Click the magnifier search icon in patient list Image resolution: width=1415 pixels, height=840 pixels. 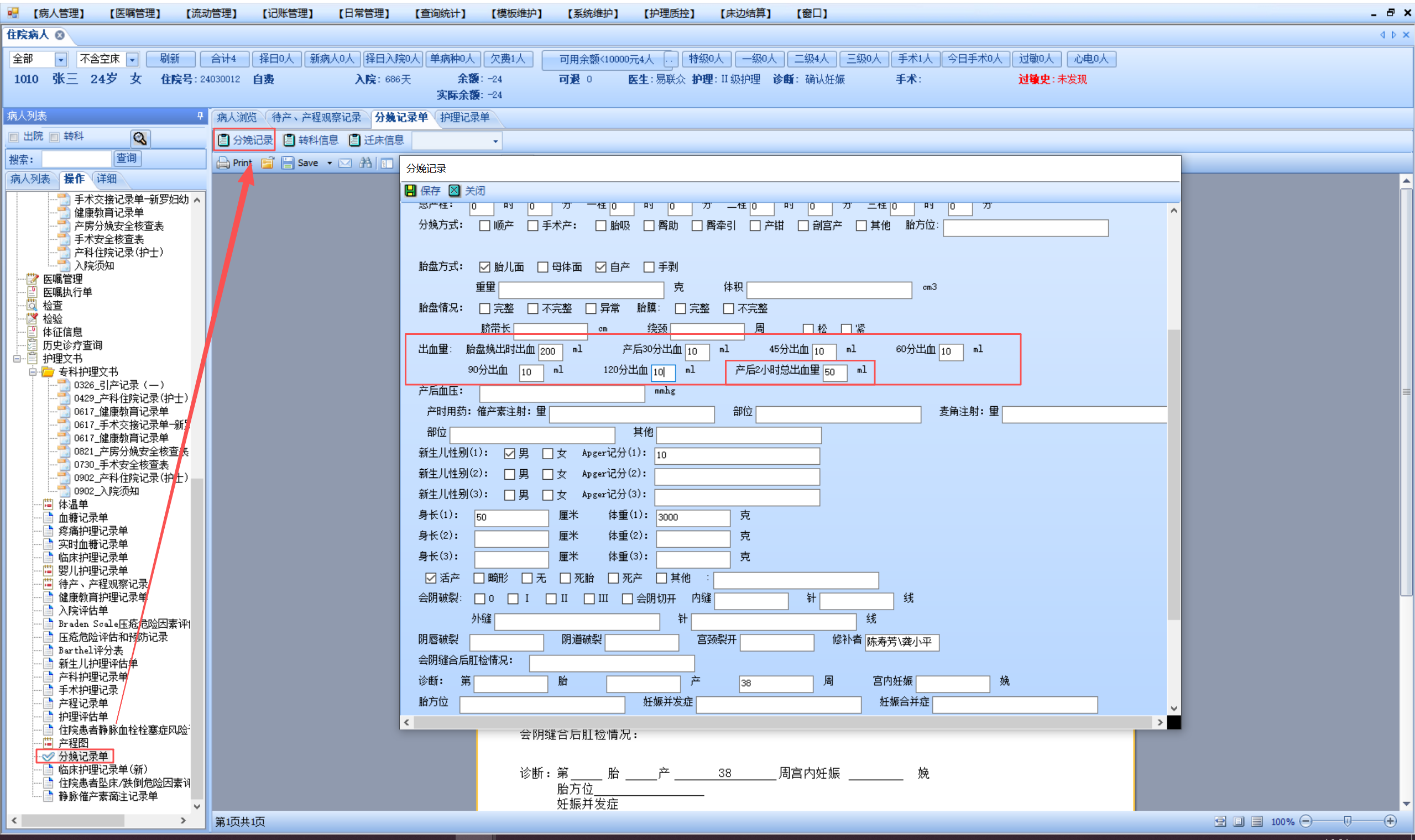[139, 138]
